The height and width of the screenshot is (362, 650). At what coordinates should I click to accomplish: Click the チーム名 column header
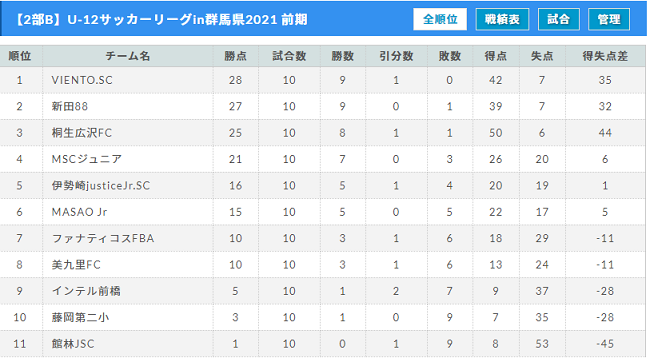click(128, 56)
